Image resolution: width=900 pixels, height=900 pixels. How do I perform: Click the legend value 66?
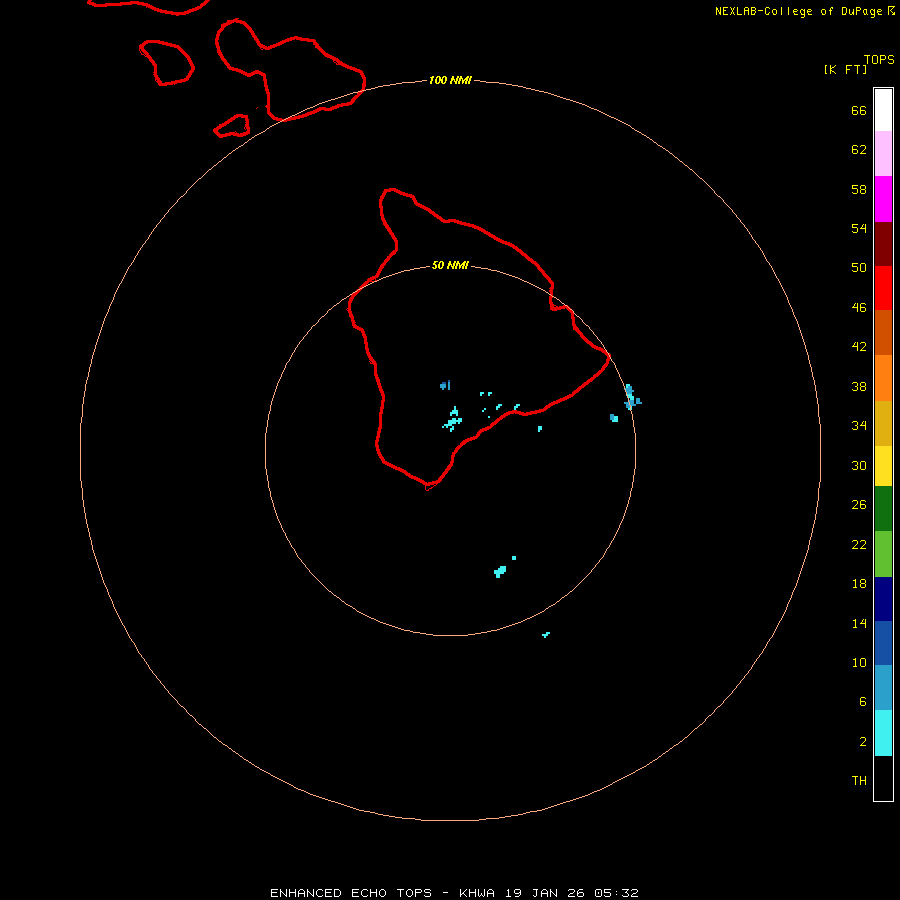(x=859, y=111)
